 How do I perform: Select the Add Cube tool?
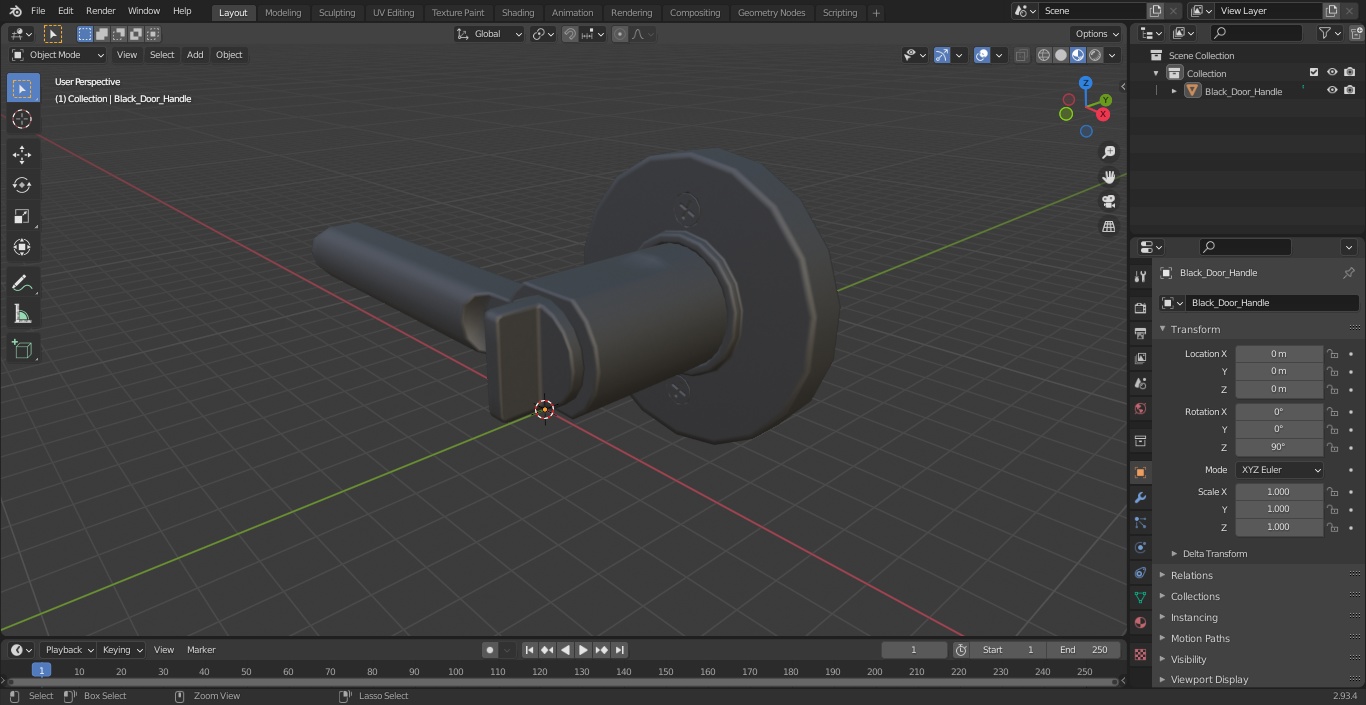pyautogui.click(x=22, y=350)
